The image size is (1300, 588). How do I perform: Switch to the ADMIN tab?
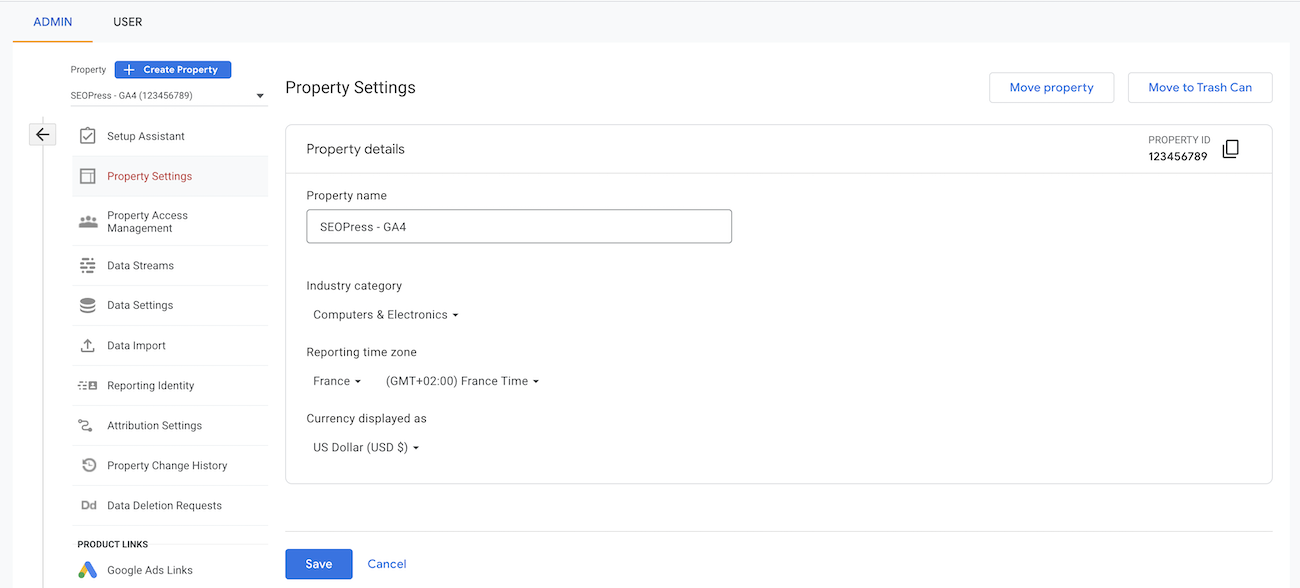(53, 22)
